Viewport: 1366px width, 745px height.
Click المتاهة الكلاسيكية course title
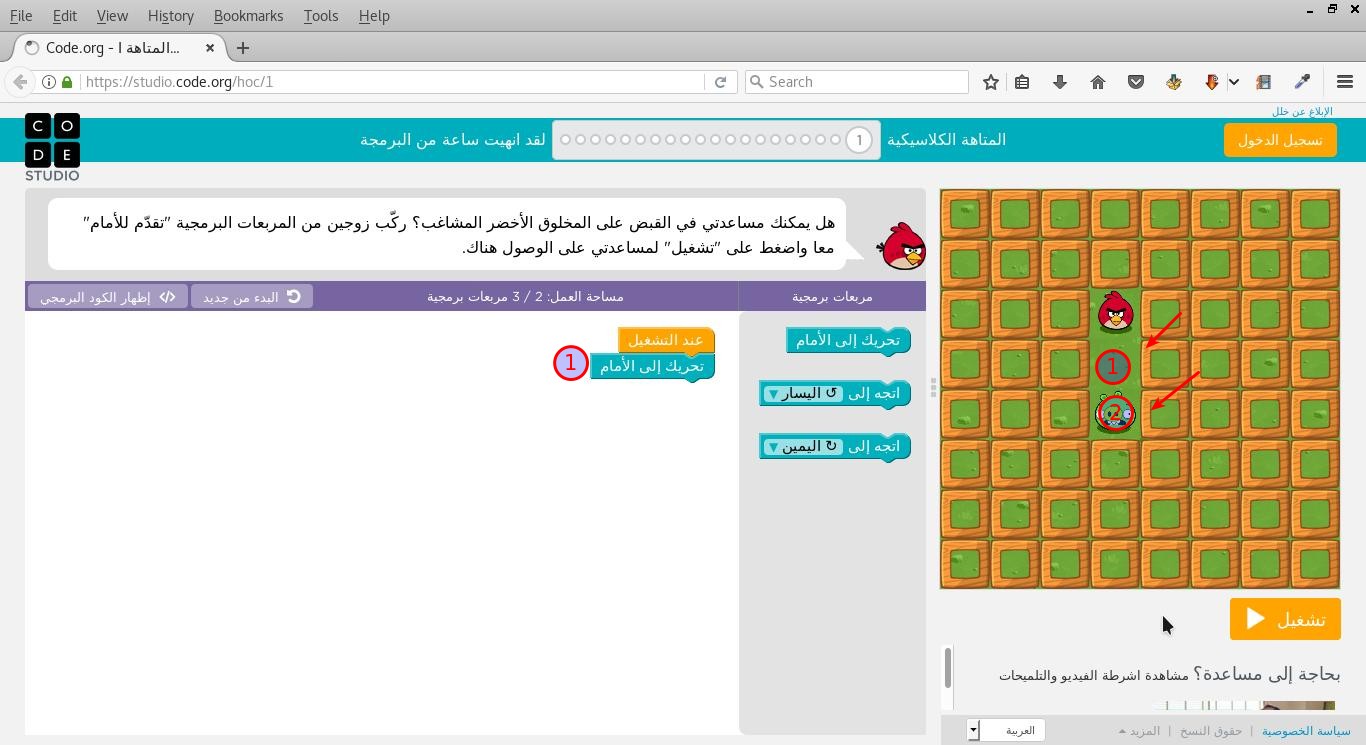947,140
